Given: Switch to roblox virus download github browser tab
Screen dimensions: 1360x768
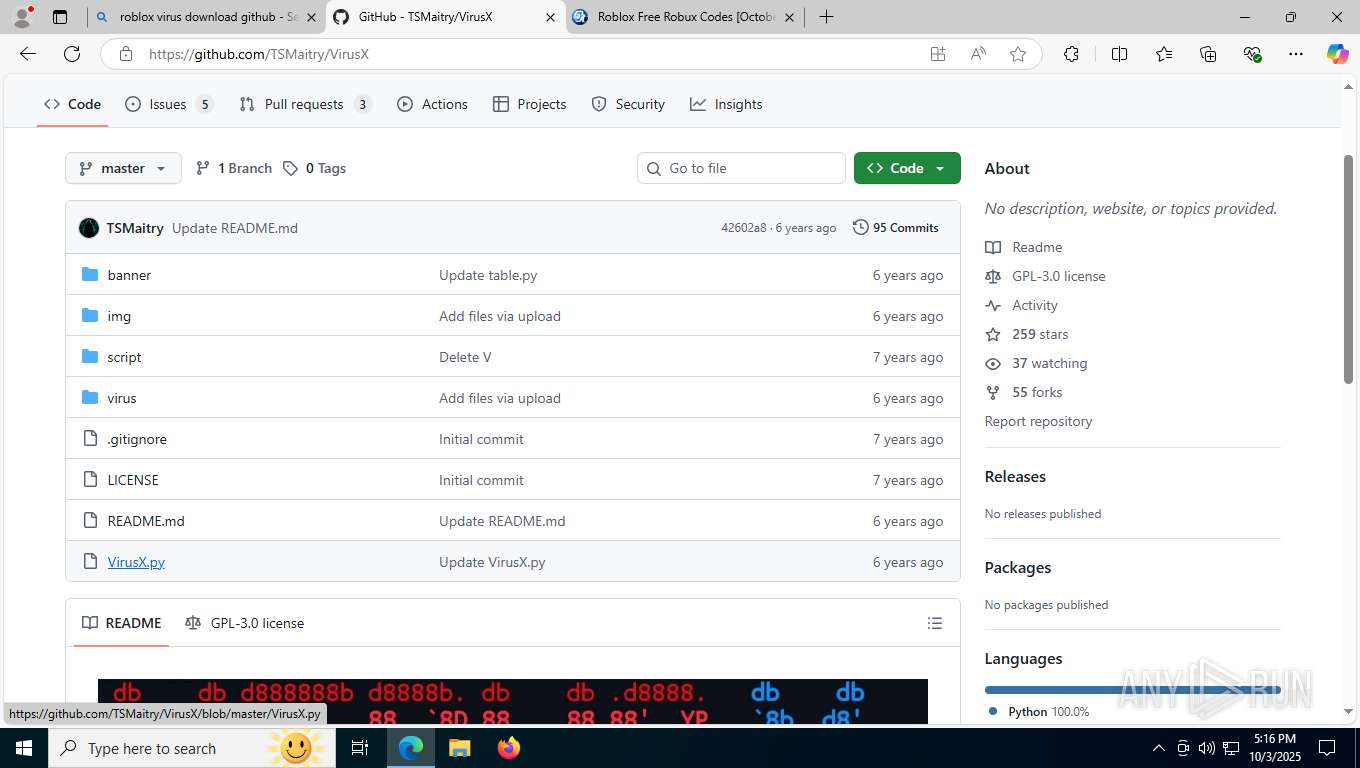Looking at the screenshot, I should 207,17.
